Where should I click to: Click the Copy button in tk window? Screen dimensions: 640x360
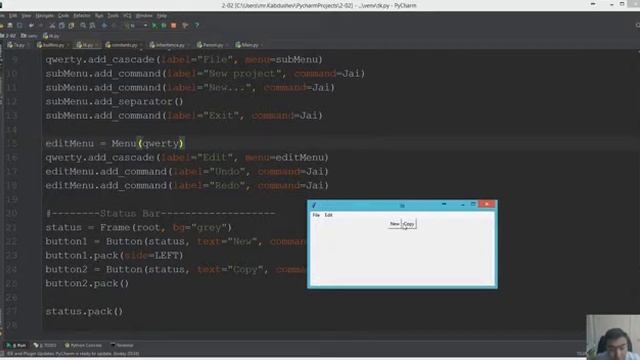[x=409, y=224]
